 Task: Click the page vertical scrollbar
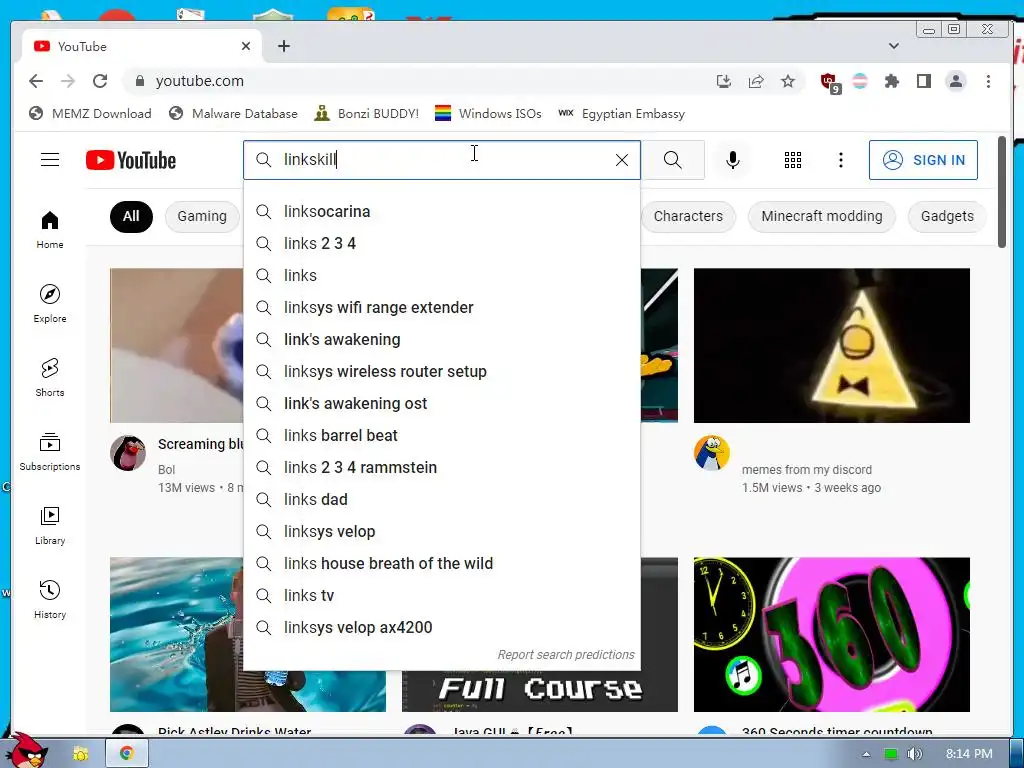[x=1002, y=191]
